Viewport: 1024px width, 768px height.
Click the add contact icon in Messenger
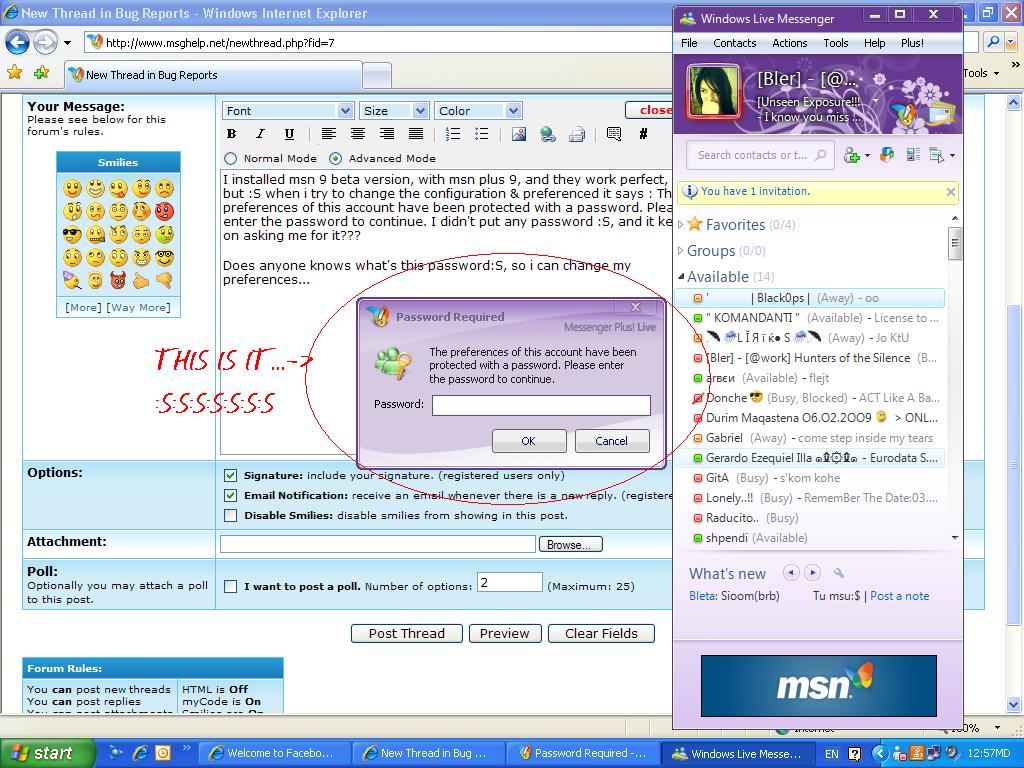pyautogui.click(x=853, y=155)
